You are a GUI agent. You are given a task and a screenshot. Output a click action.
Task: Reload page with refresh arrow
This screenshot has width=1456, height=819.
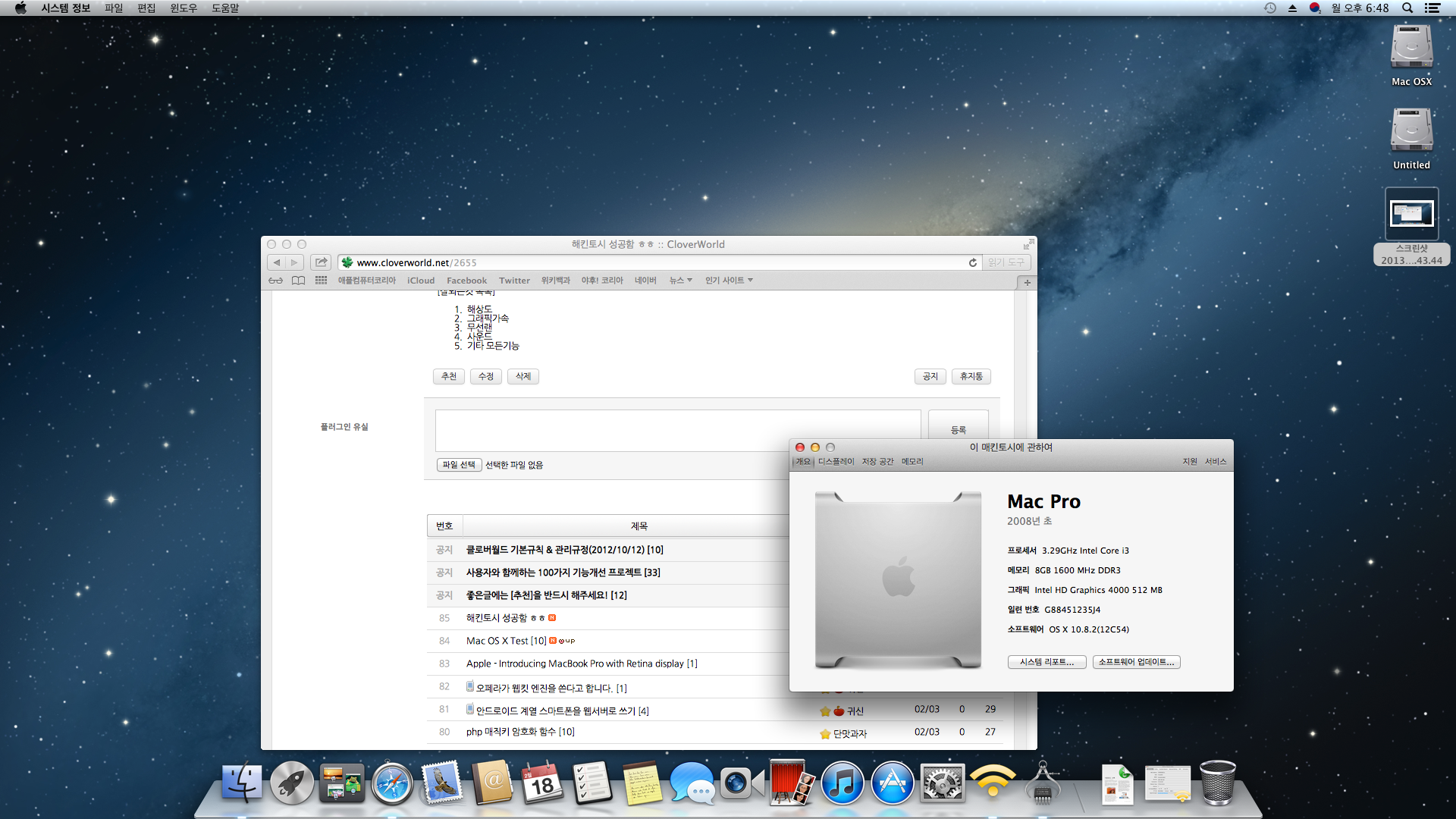pos(973,262)
